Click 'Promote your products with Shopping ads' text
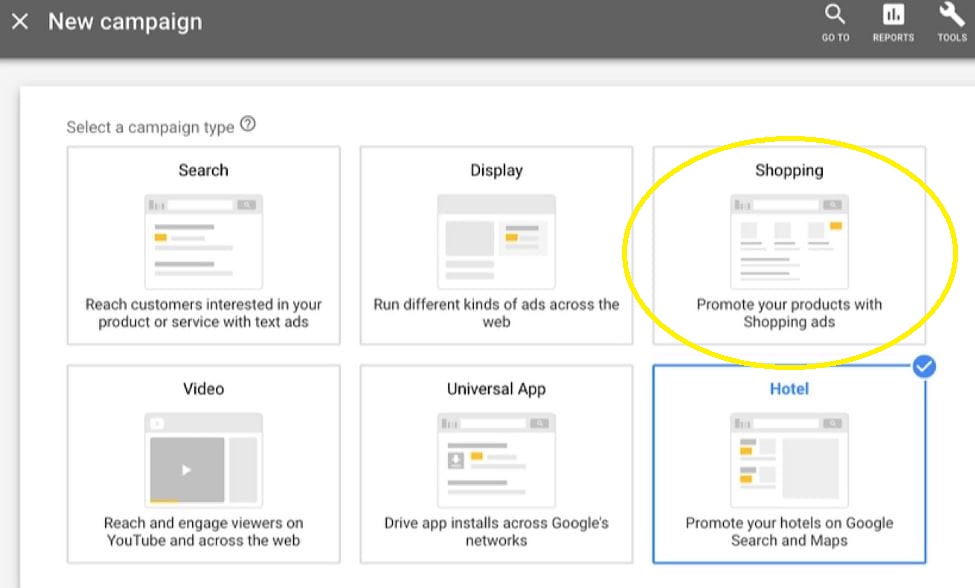Viewport: 975px width, 588px height. pyautogui.click(x=789, y=313)
